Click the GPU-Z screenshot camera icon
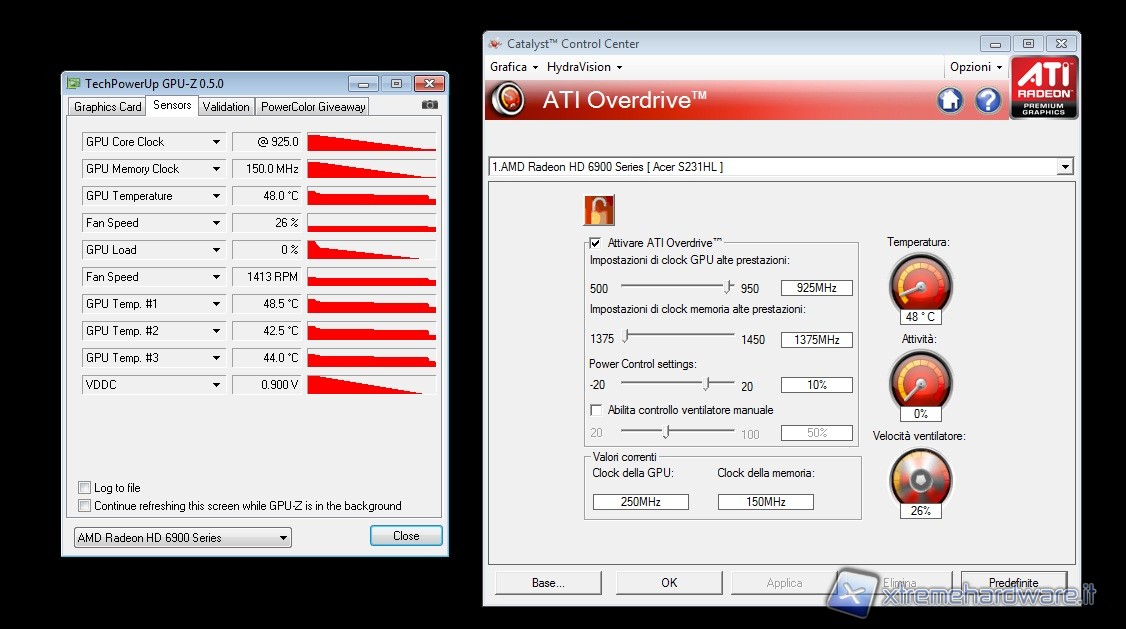 coord(429,105)
